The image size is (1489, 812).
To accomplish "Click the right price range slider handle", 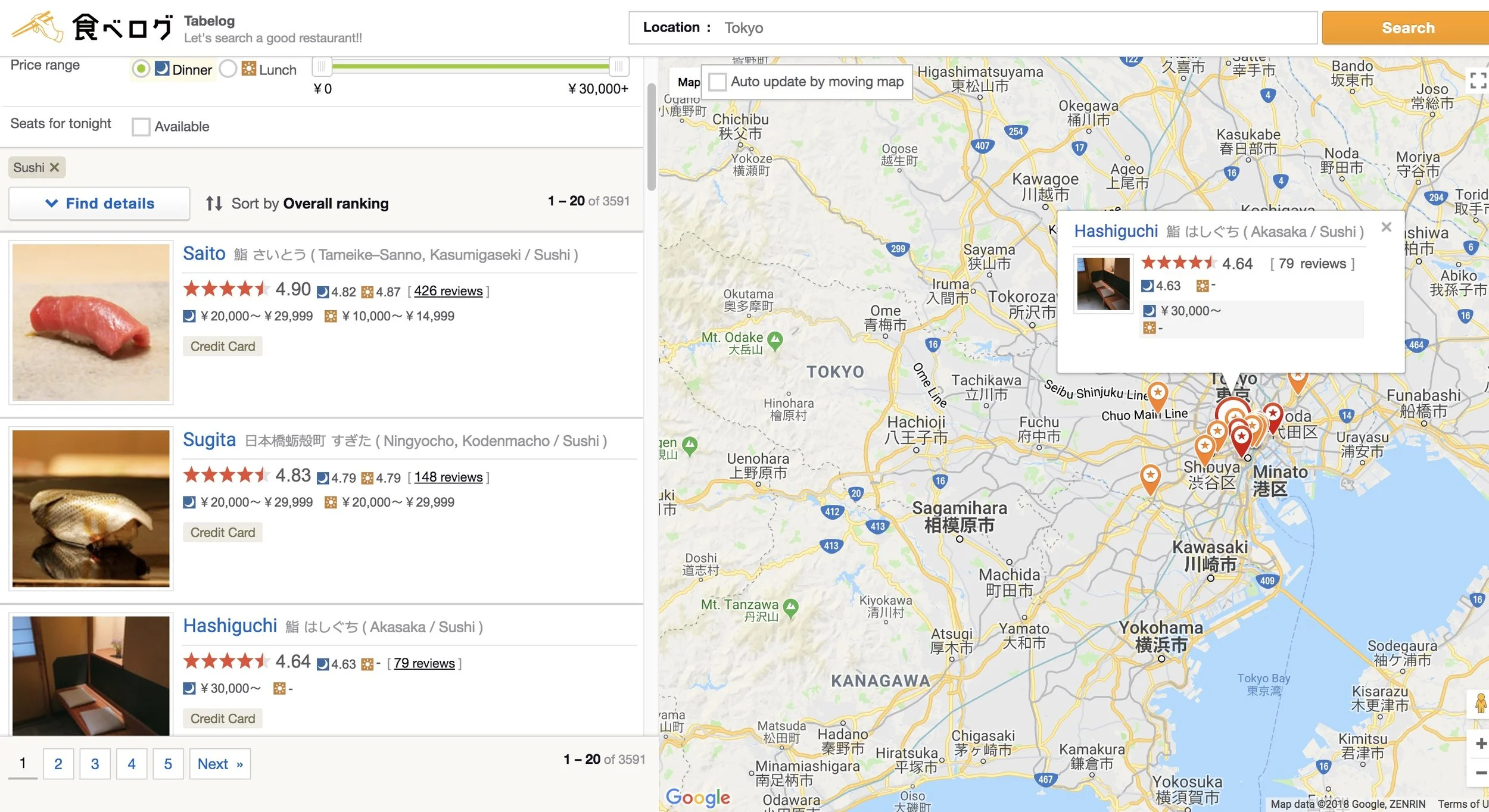I will 618,66.
